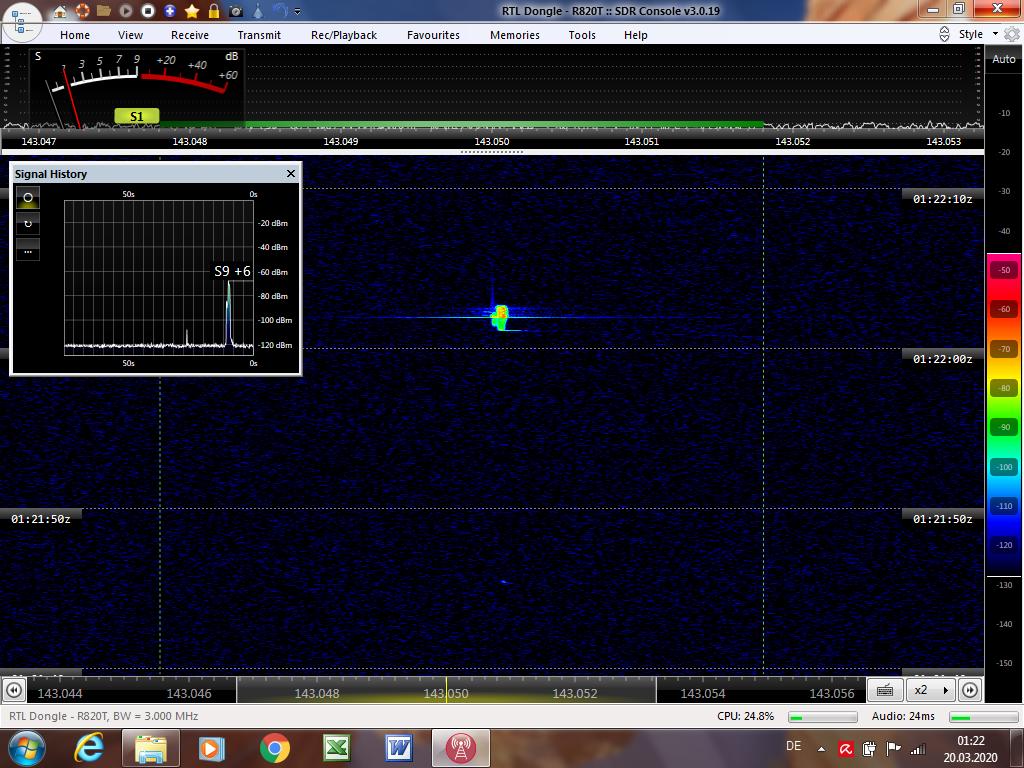Click 143.050 on the spectrum frequency scale
1024x768 pixels.
click(x=492, y=141)
